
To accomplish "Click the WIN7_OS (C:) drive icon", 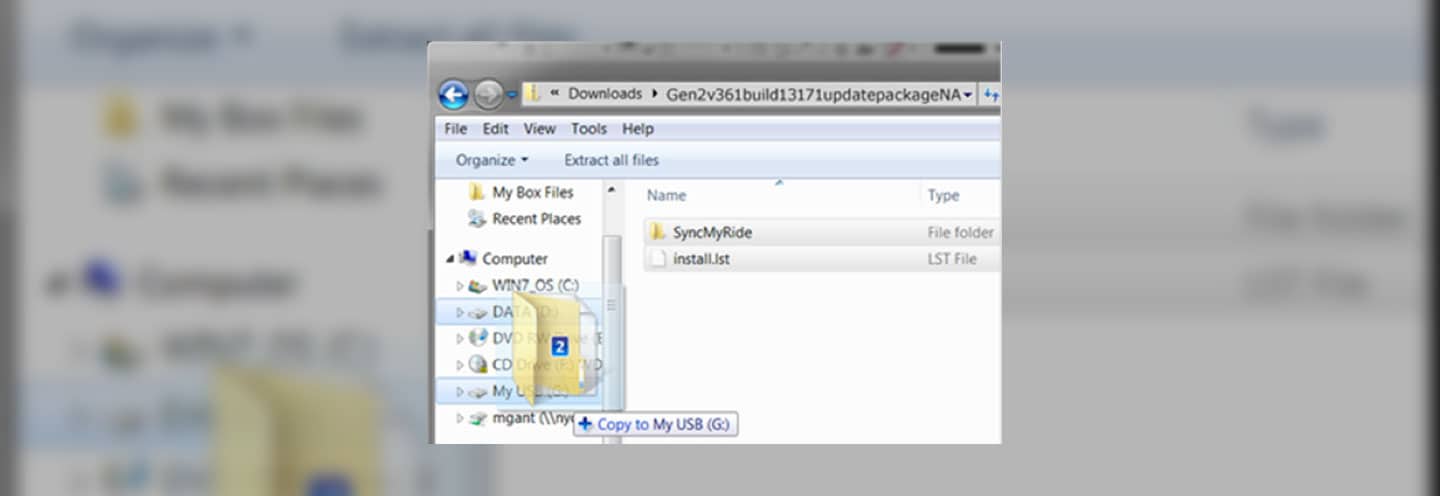I will pyautogui.click(x=478, y=286).
